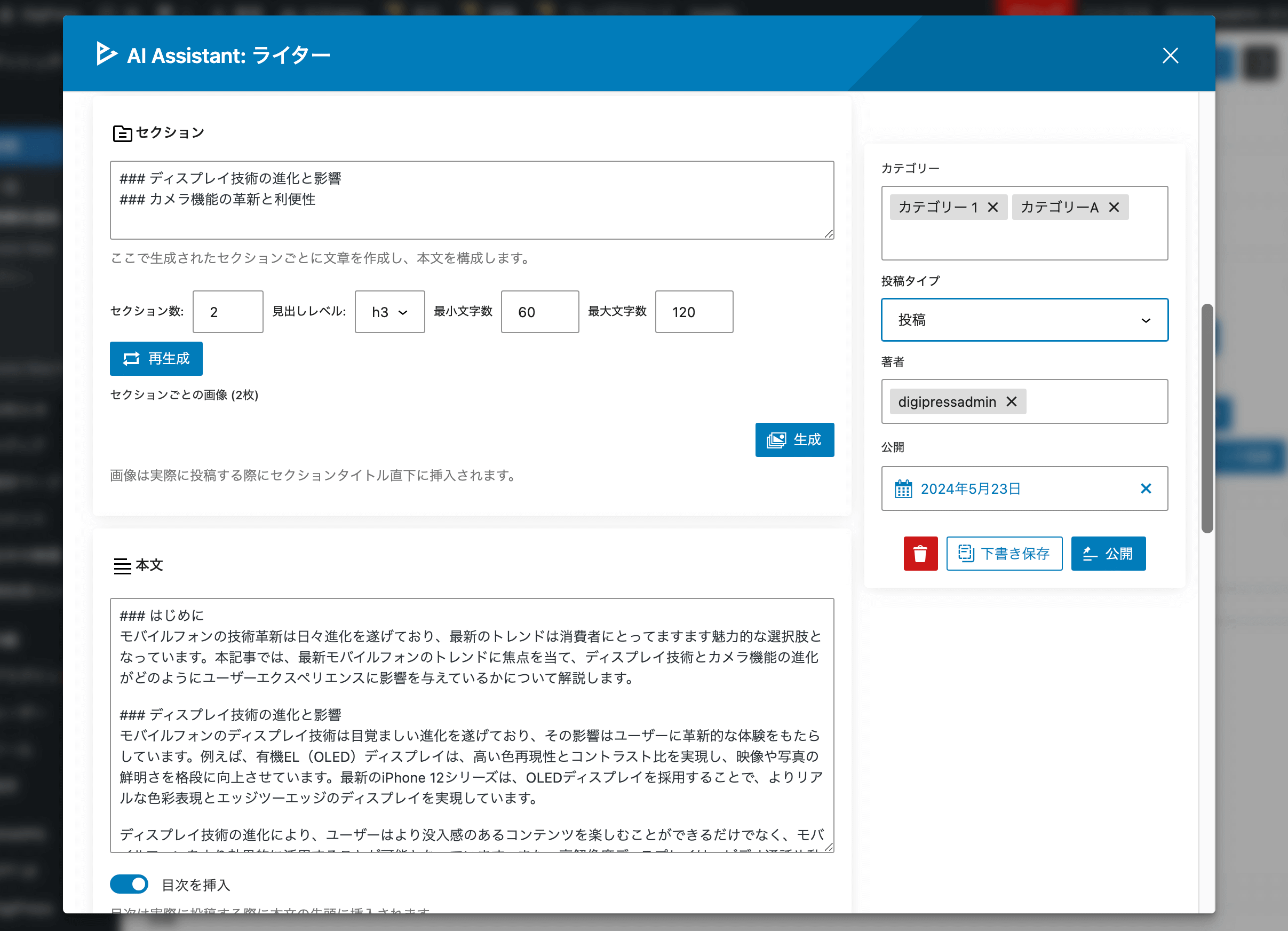Remove the カテゴリーA tag
The height and width of the screenshot is (931, 1288).
[1114, 207]
